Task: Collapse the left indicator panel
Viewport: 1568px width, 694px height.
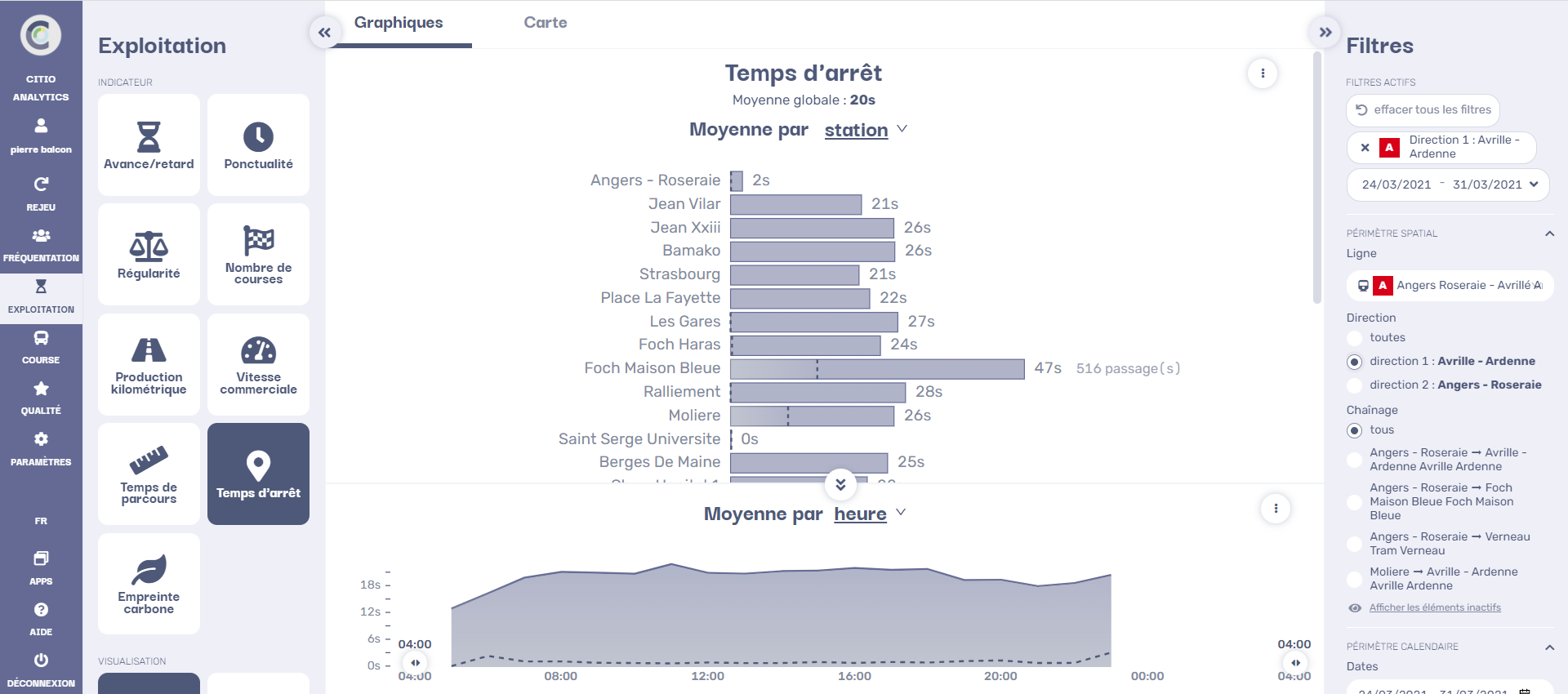Action: [325, 33]
